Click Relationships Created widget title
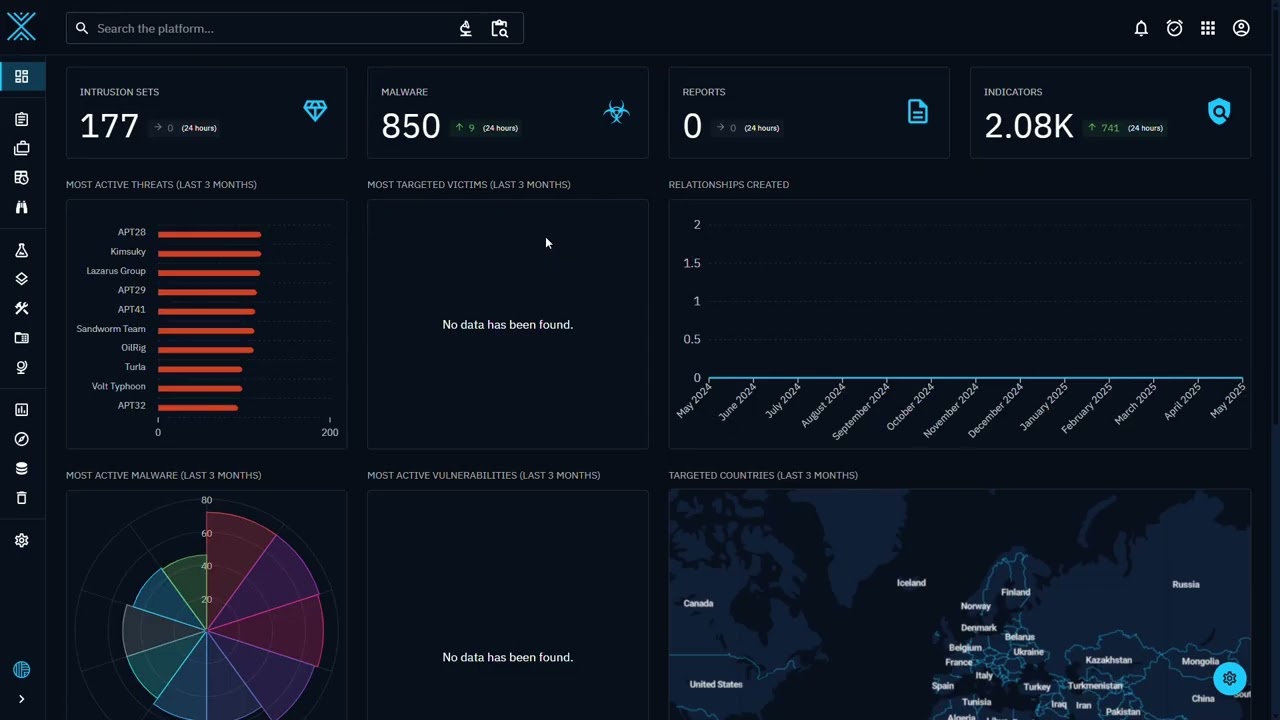The height and width of the screenshot is (720, 1280). [729, 185]
